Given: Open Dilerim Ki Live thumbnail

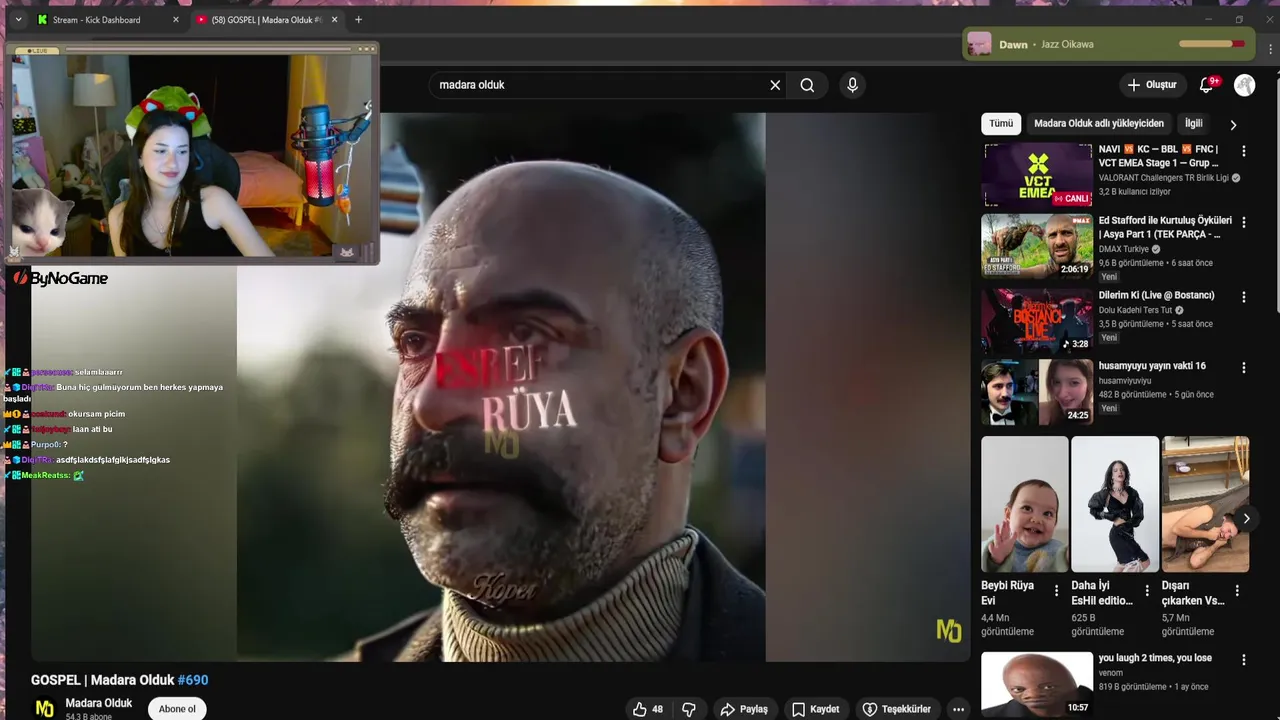Looking at the screenshot, I should (1037, 320).
